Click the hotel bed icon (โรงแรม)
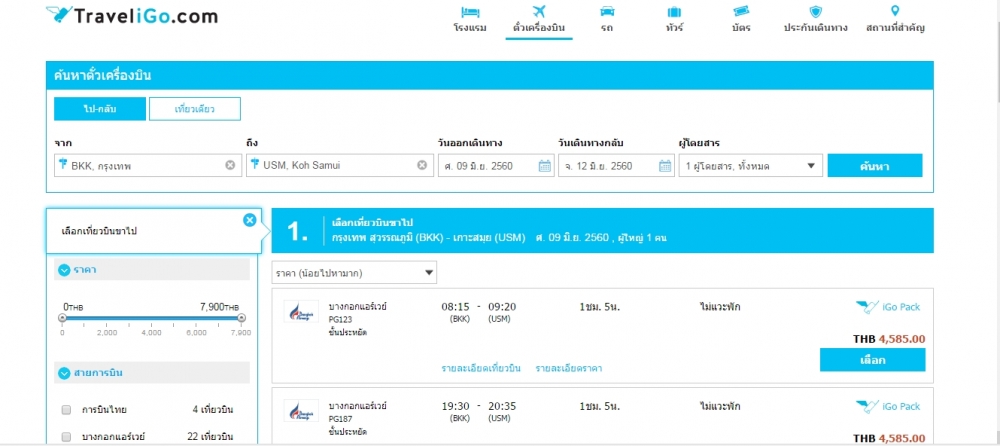The image size is (1000, 446). (469, 12)
